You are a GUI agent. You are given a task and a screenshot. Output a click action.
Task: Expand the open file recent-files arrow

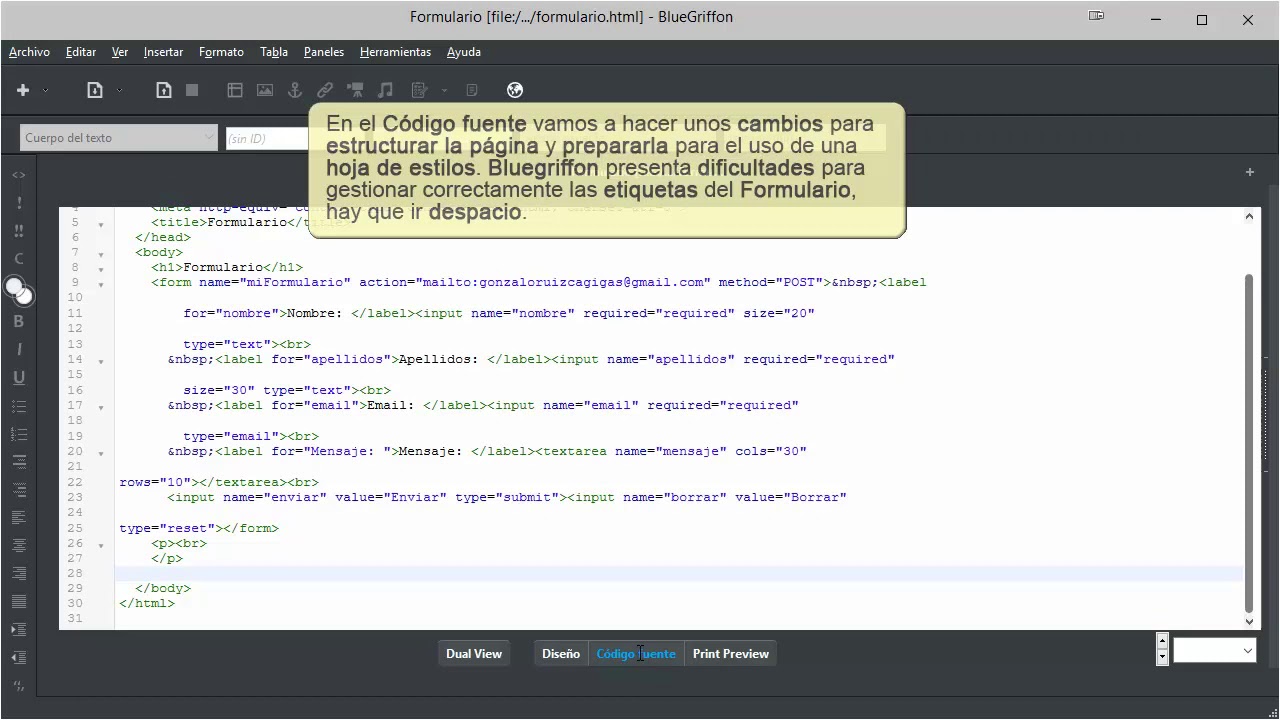click(x=120, y=90)
